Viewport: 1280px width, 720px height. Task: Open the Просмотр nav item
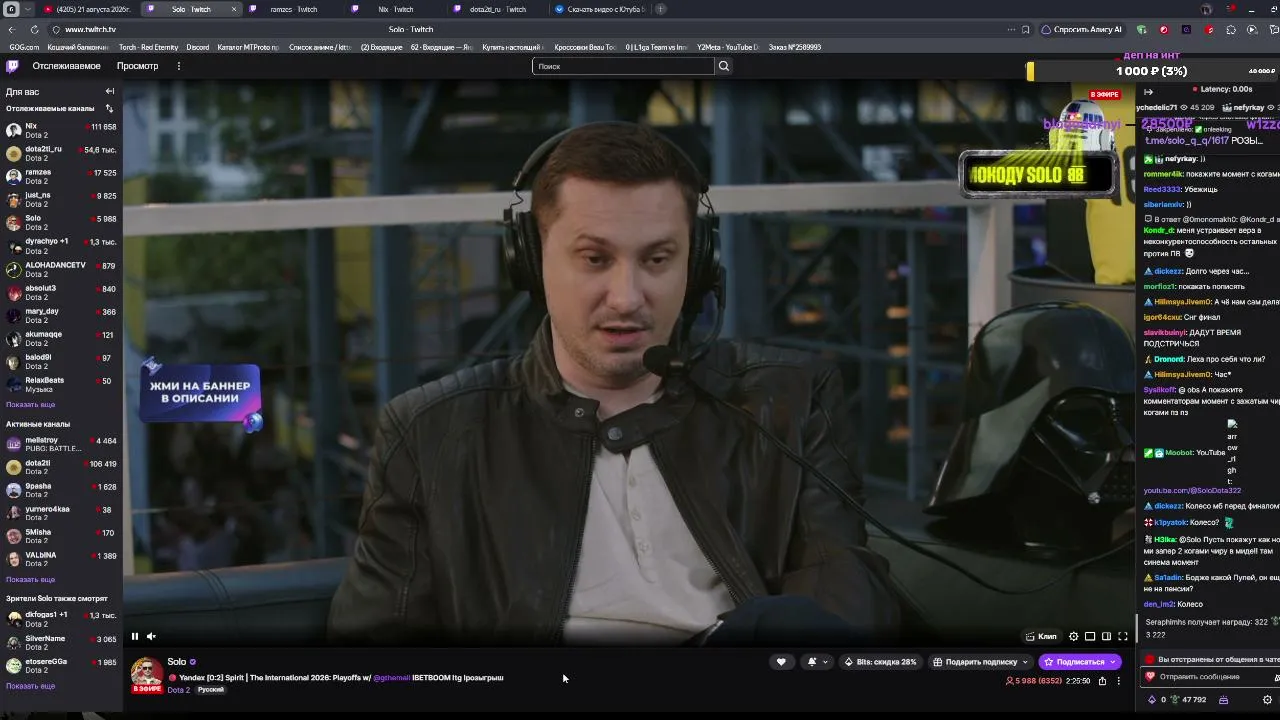tap(137, 66)
